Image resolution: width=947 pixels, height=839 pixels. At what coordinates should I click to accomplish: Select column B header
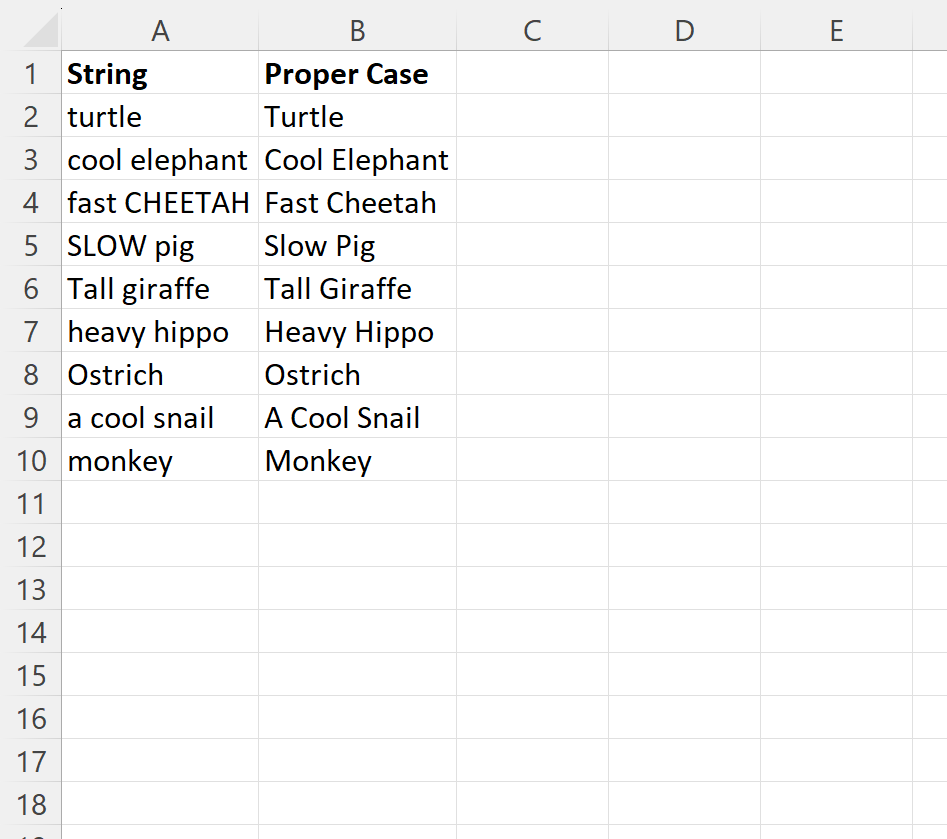point(357,31)
